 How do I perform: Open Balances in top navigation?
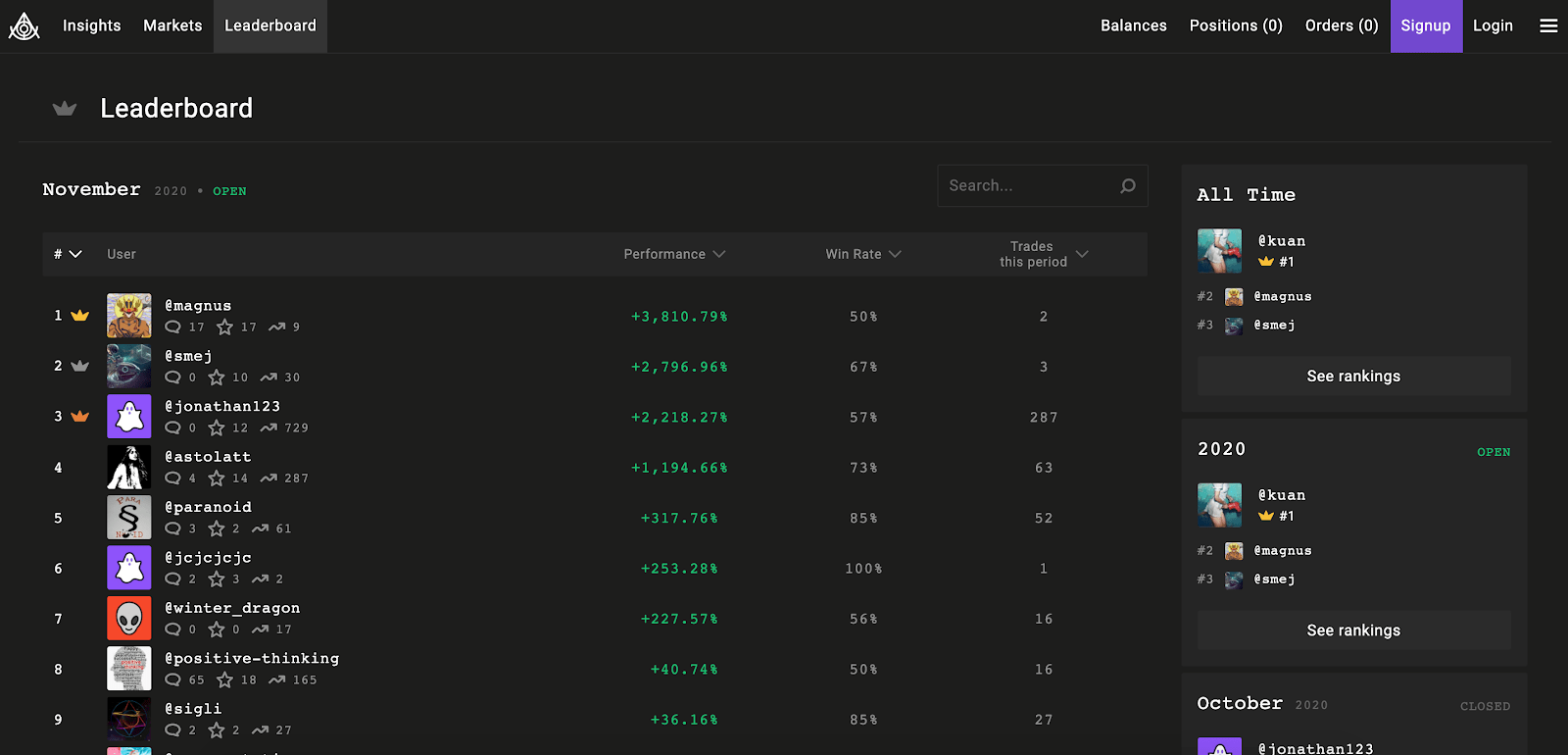click(1134, 25)
